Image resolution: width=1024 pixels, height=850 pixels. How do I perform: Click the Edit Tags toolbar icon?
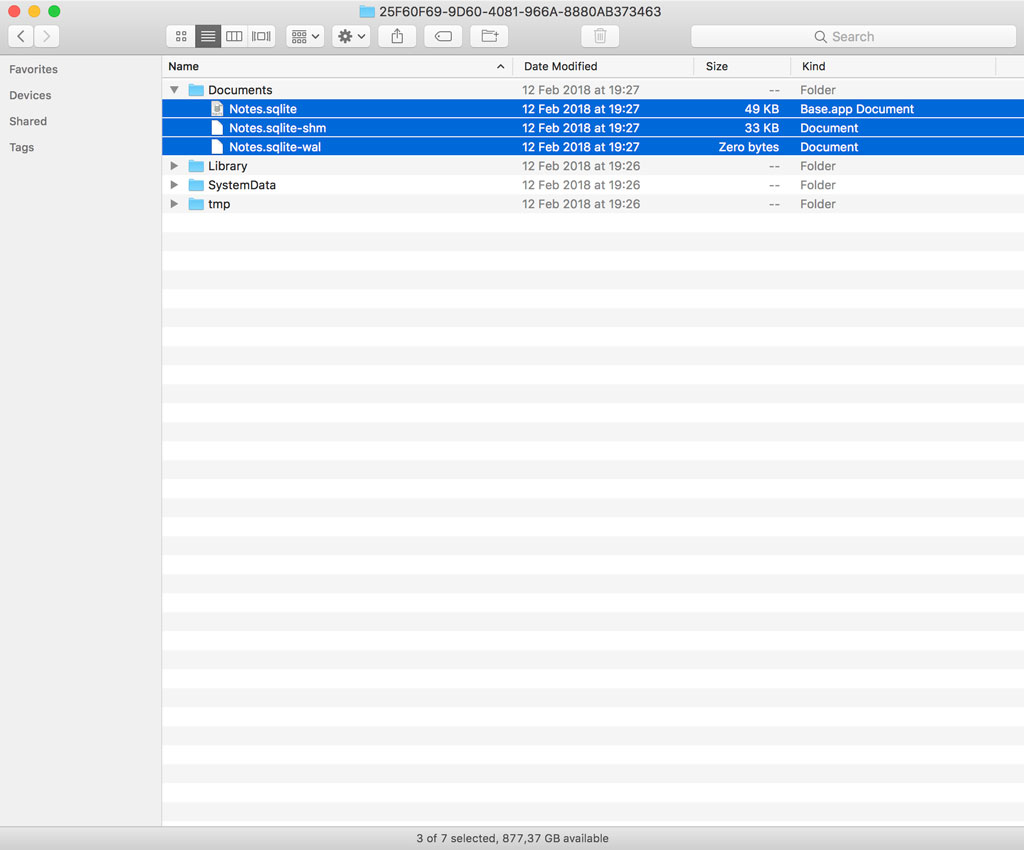[x=443, y=36]
